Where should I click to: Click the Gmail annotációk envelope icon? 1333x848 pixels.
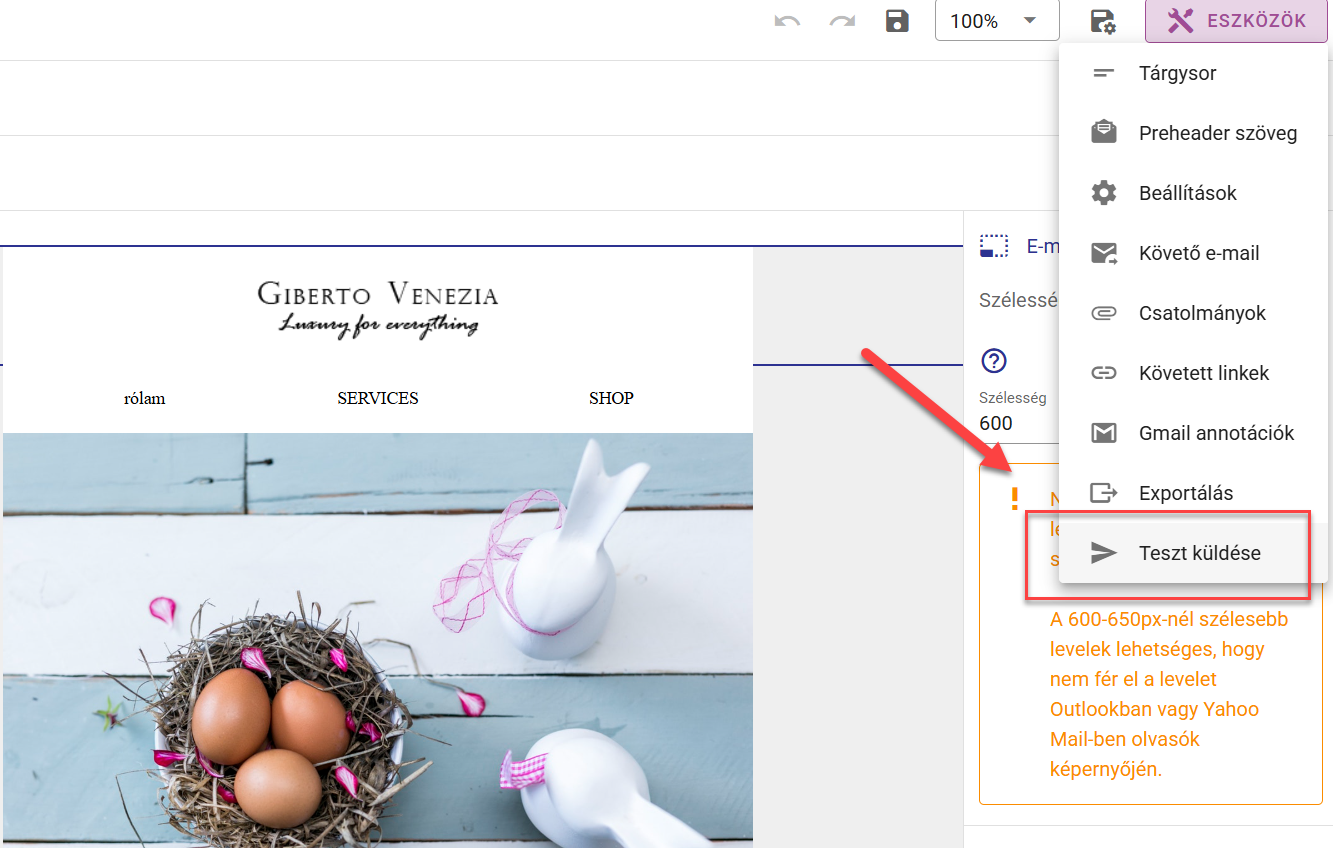click(1103, 433)
